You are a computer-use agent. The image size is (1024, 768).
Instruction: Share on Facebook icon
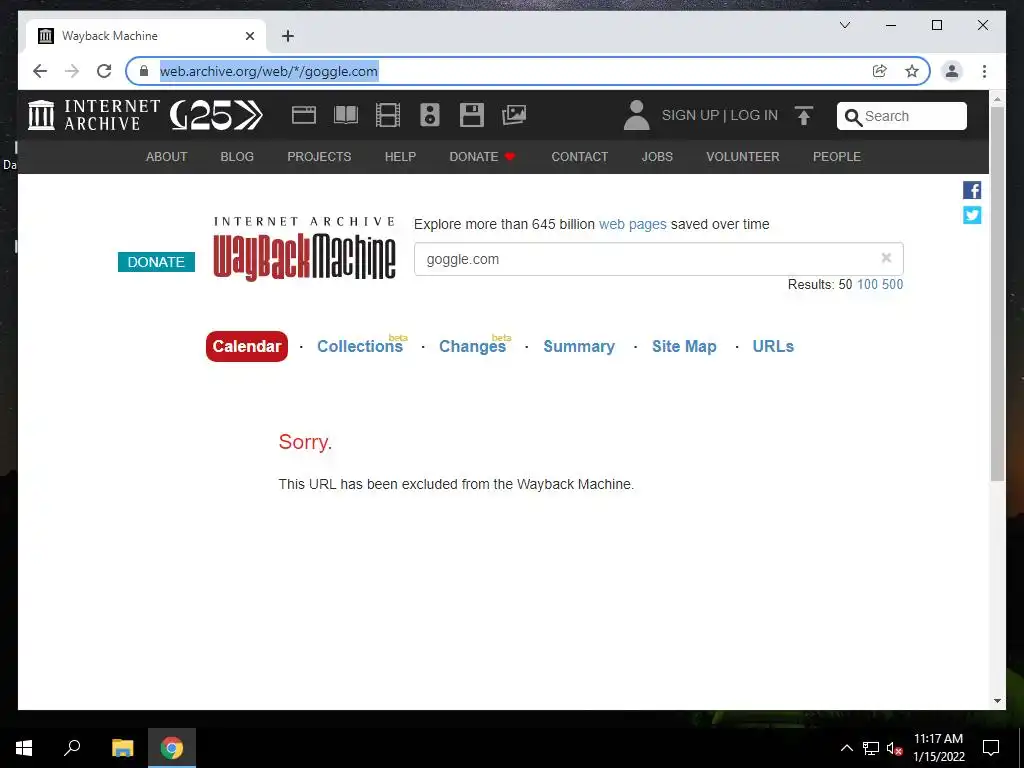(x=972, y=190)
